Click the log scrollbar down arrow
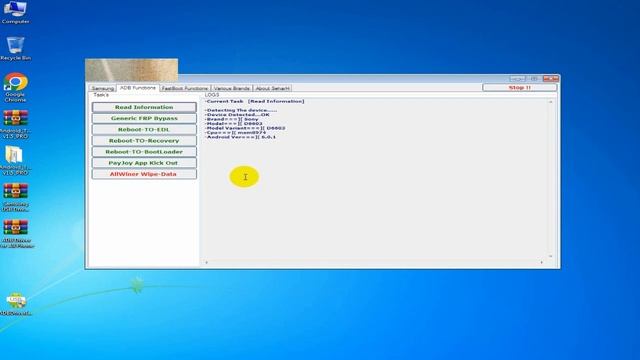Screen dimensions: 640x360 (551, 256)
